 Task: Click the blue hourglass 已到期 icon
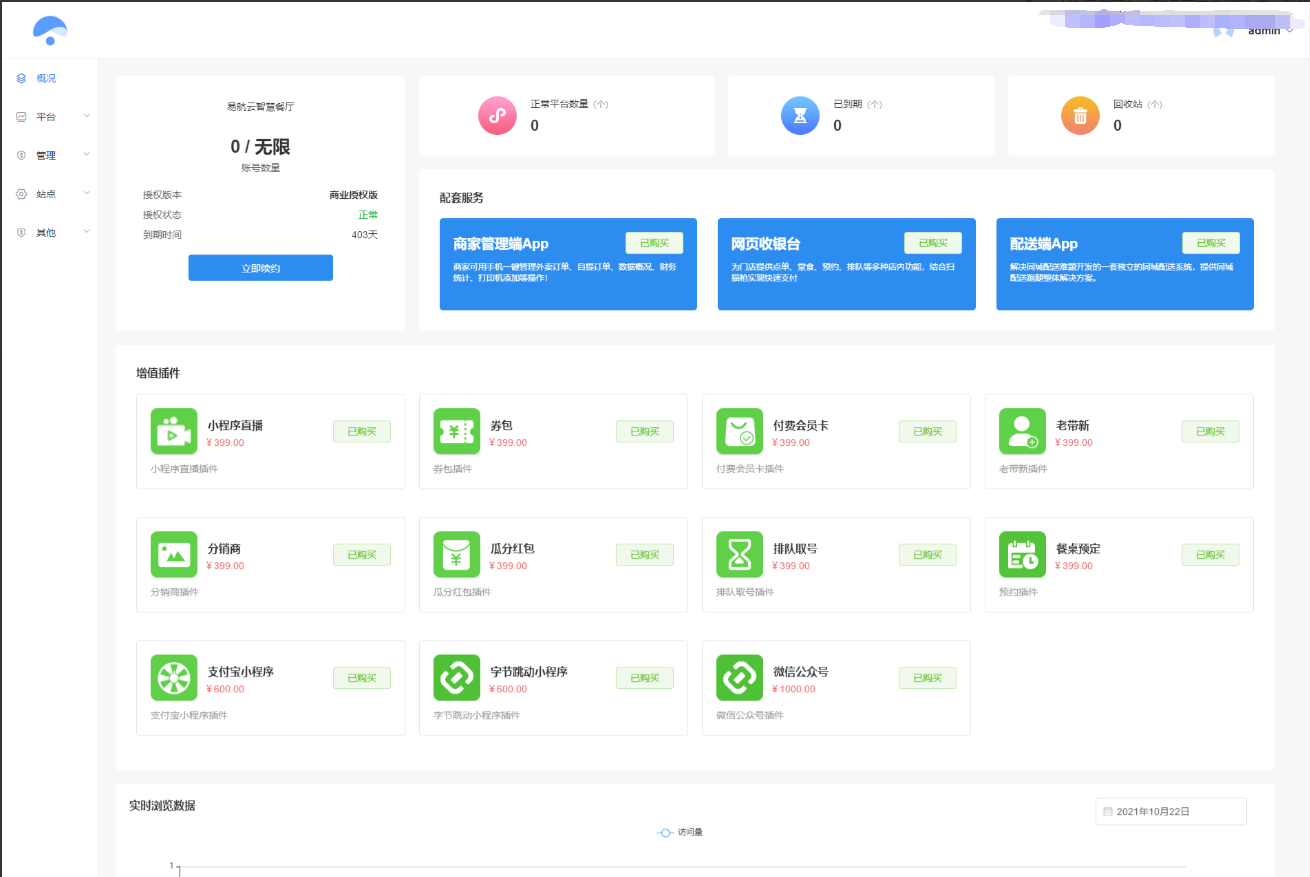(800, 116)
